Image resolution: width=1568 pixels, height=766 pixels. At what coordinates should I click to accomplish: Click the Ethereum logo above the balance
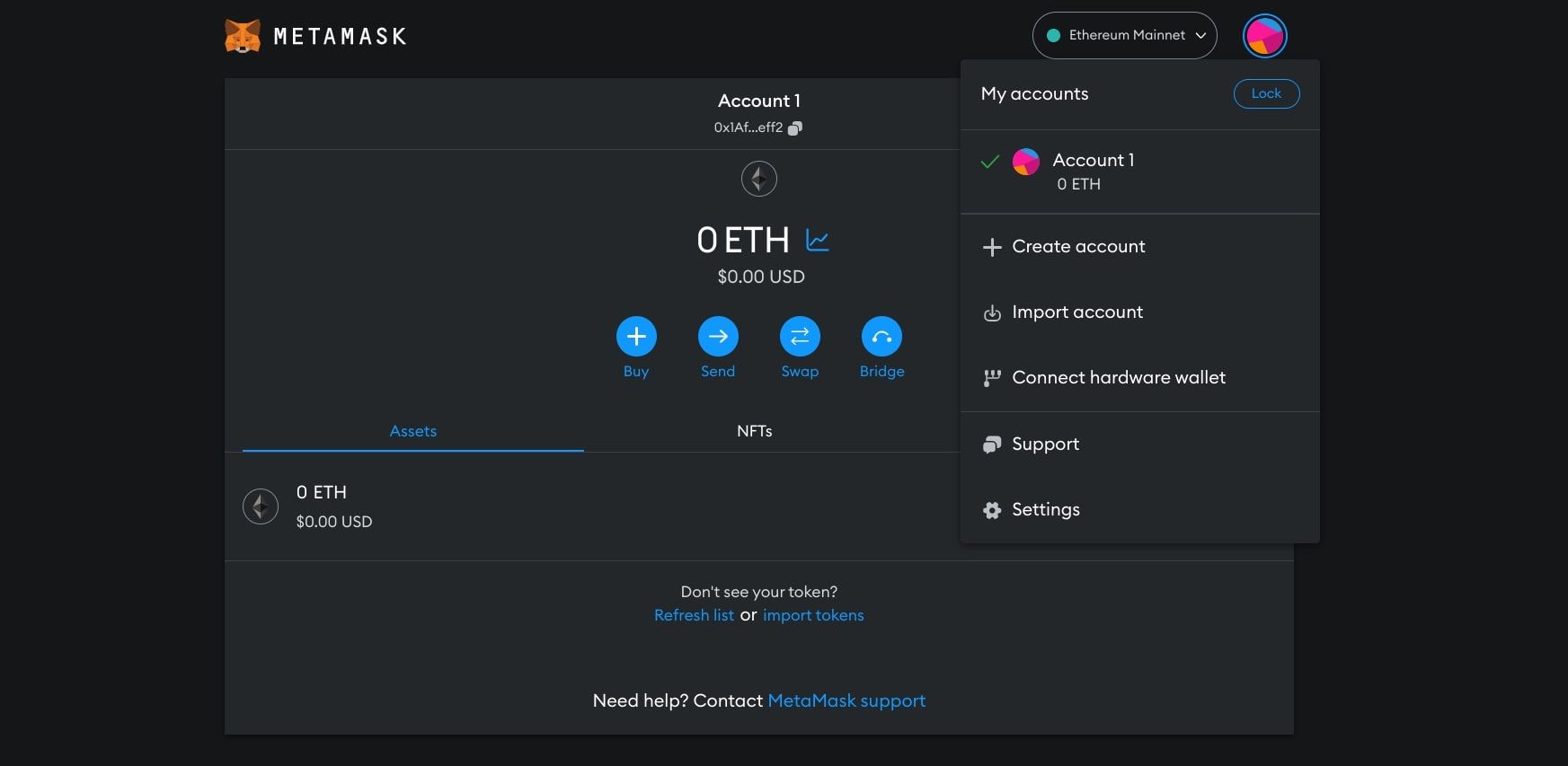pos(758,179)
